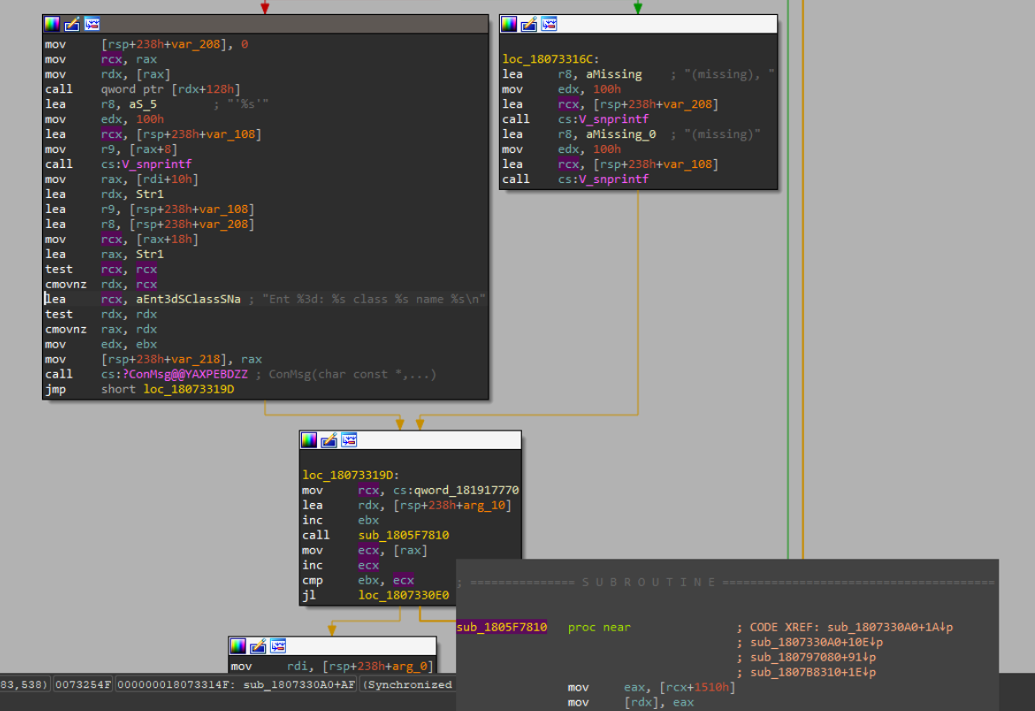This screenshot has height=711, width=1035.
Task: Click the 'mov edx, ebx' instruction
Action: tap(100, 345)
